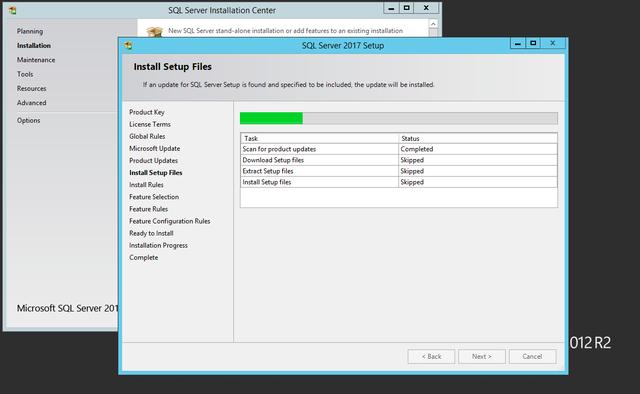Select the Feature Selection step
640x394 pixels.
[154, 197]
